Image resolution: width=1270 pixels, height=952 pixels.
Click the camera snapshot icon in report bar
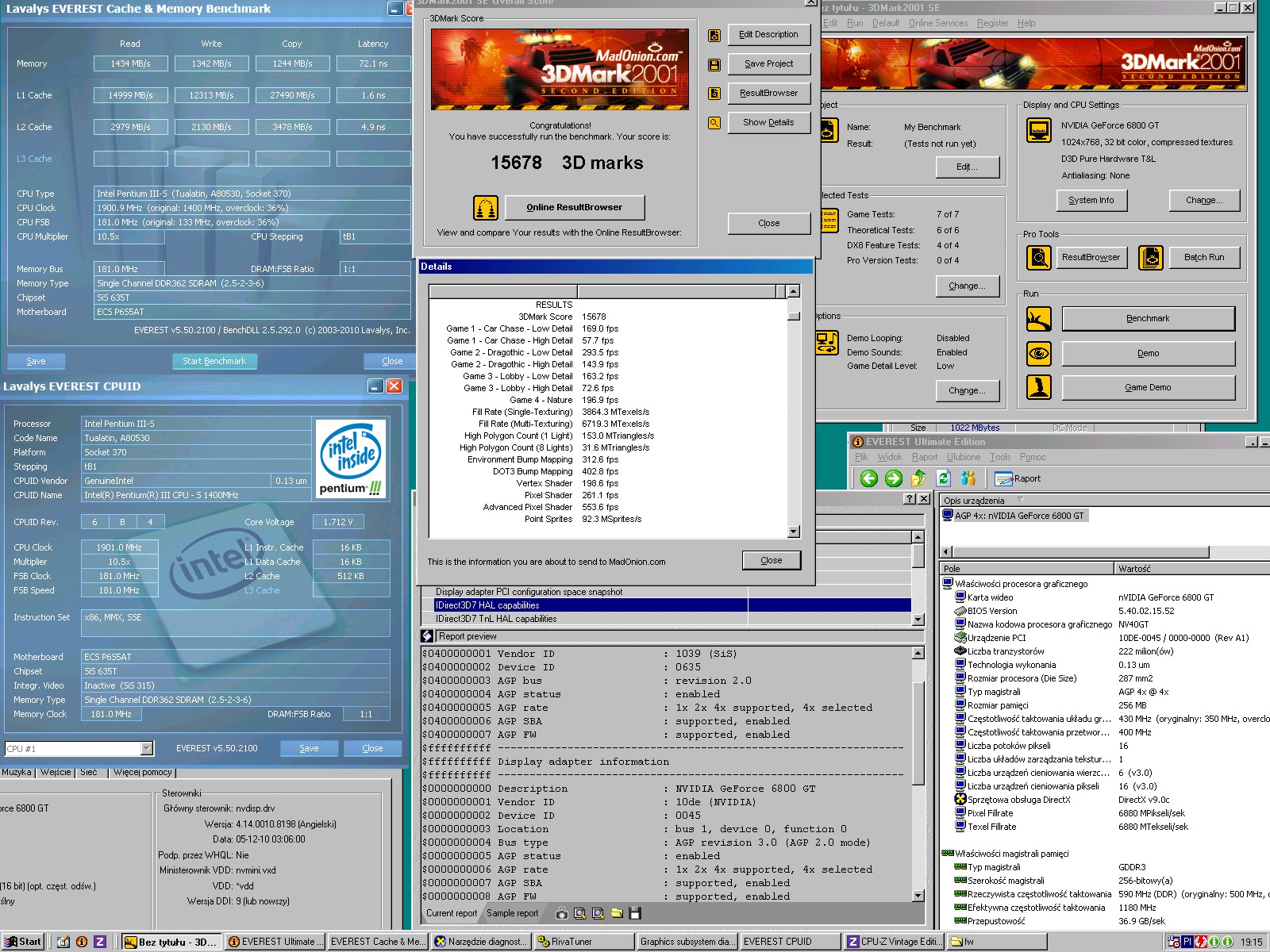[x=562, y=914]
